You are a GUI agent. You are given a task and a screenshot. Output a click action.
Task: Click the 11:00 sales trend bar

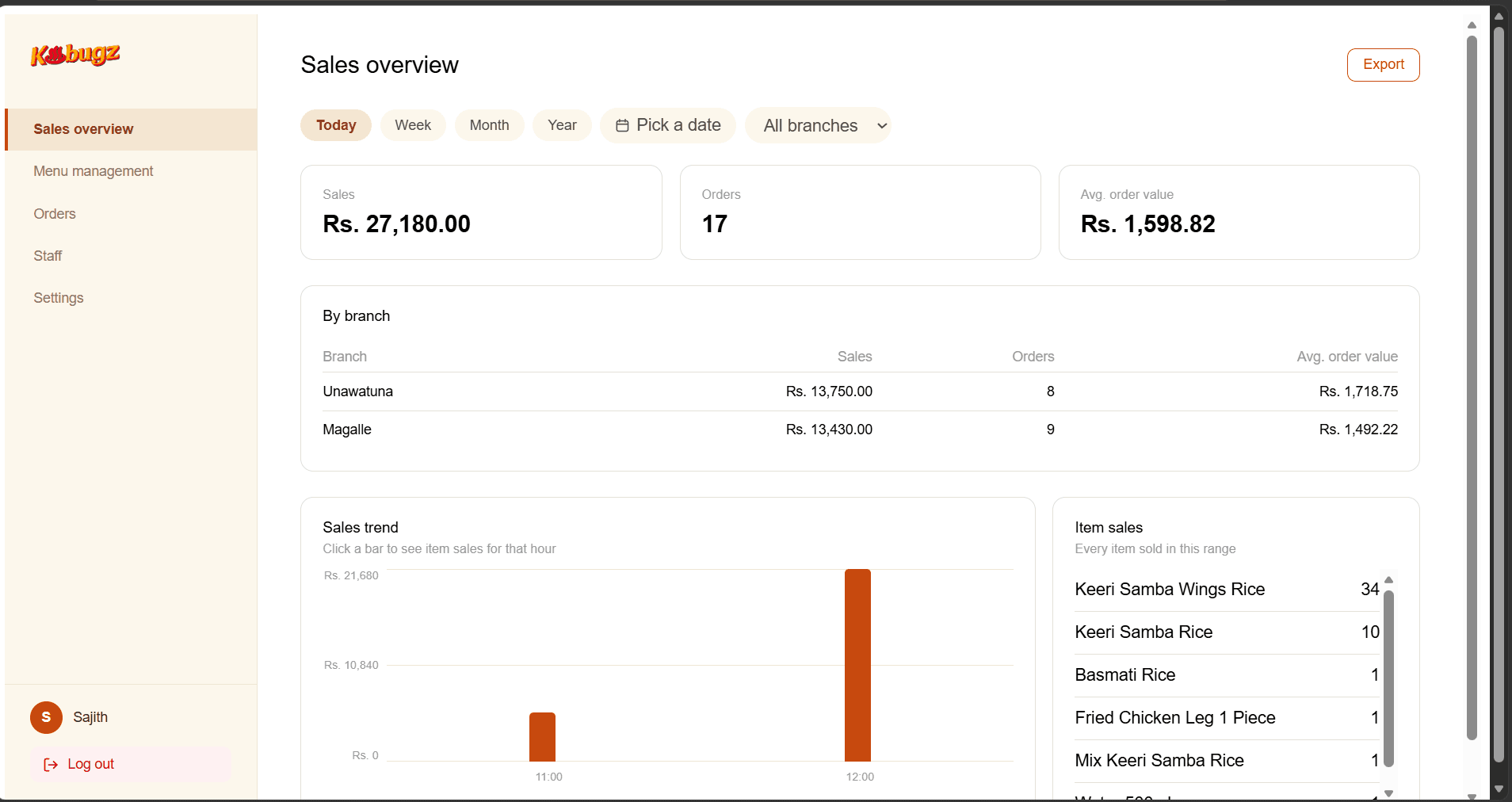click(542, 737)
